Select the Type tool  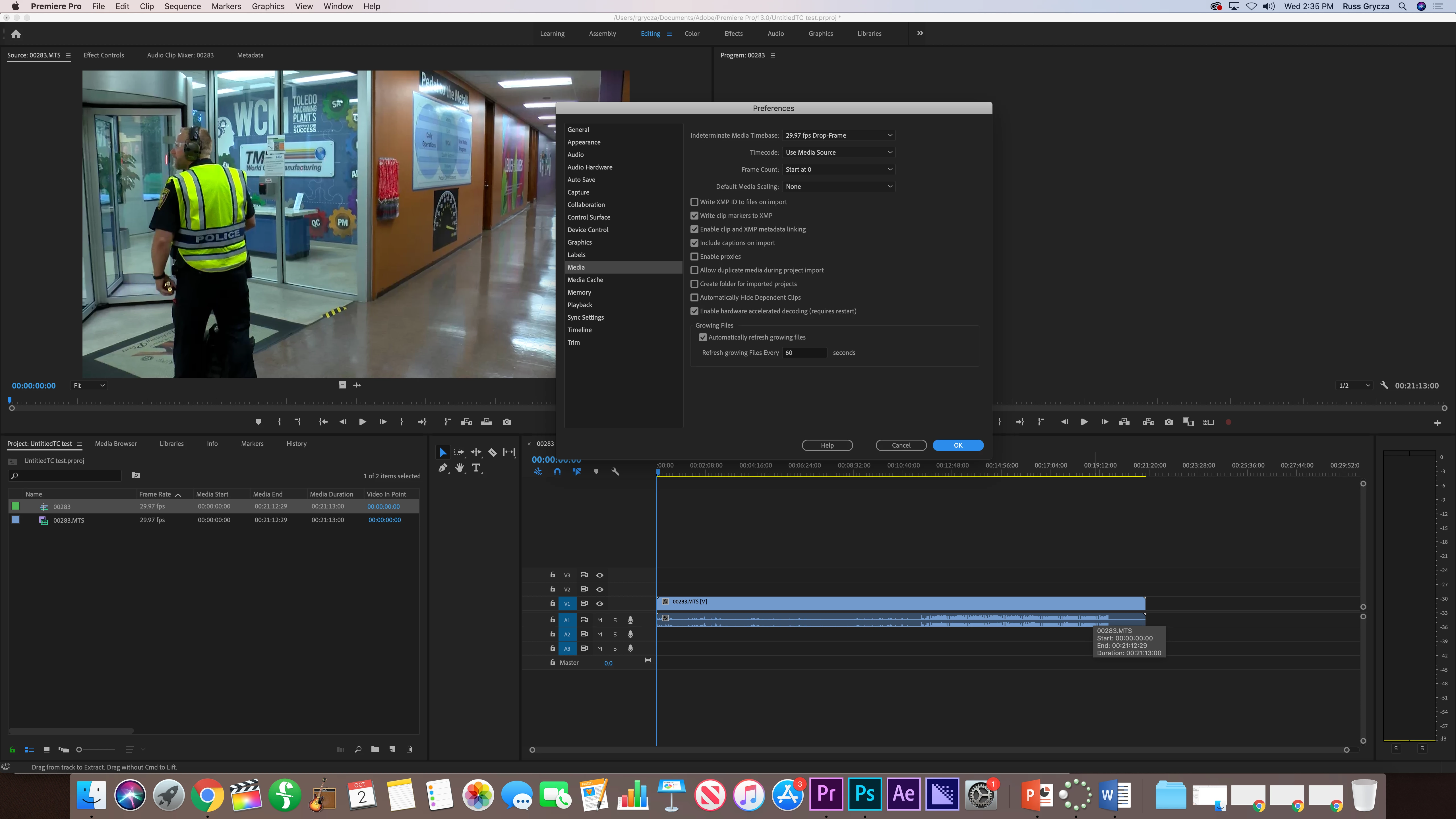(476, 468)
